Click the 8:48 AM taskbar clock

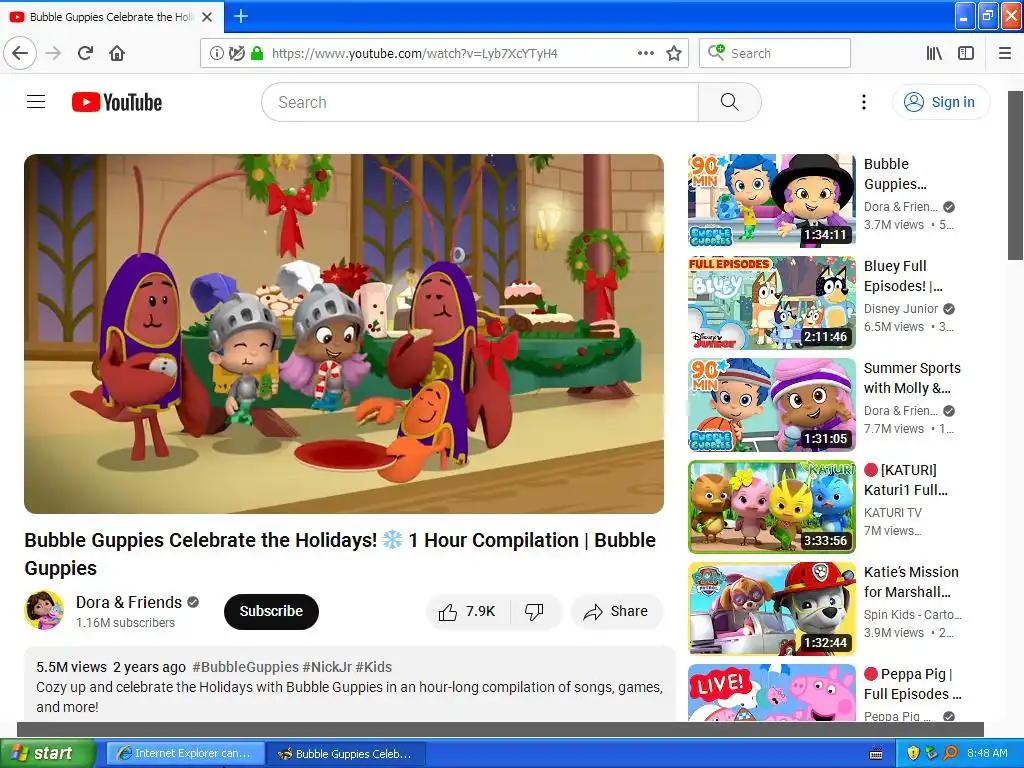[987, 753]
